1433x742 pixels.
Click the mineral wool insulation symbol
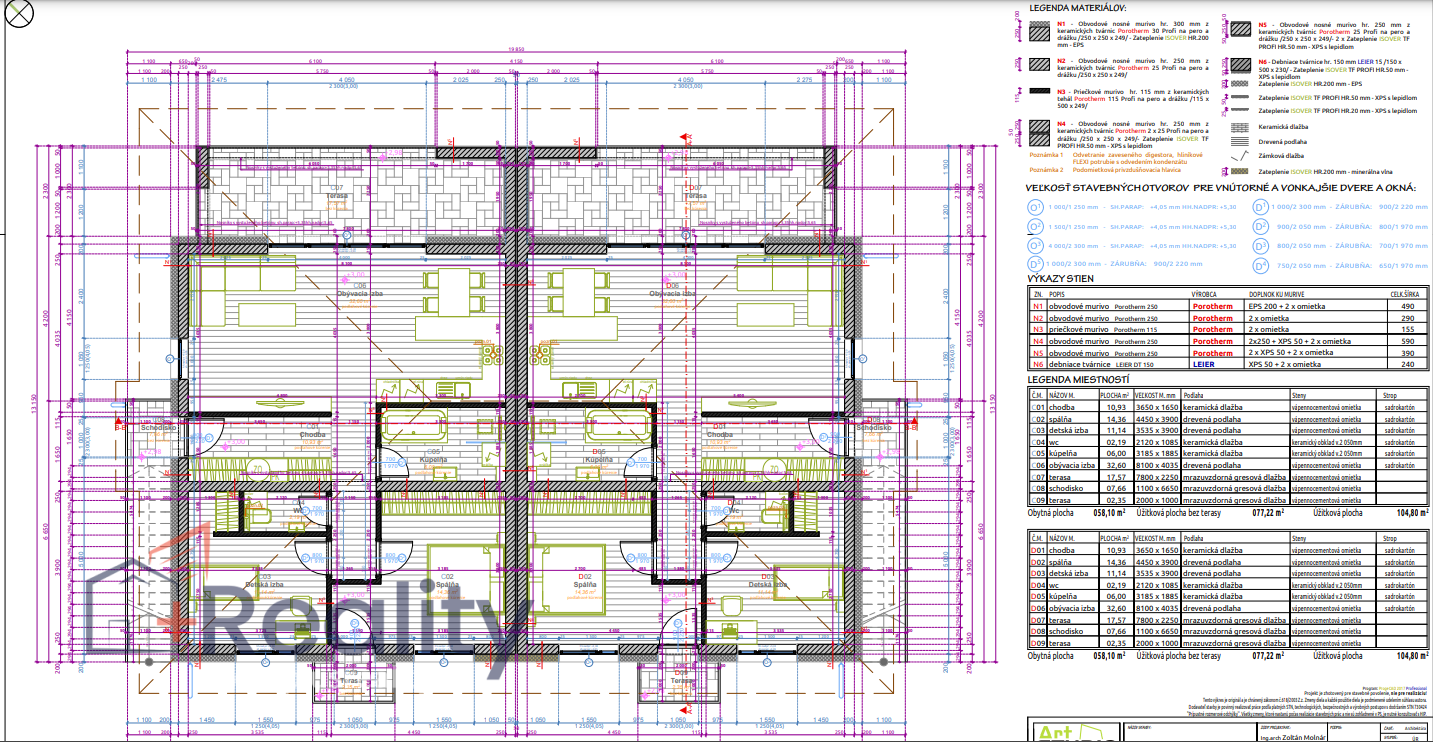click(x=1240, y=172)
